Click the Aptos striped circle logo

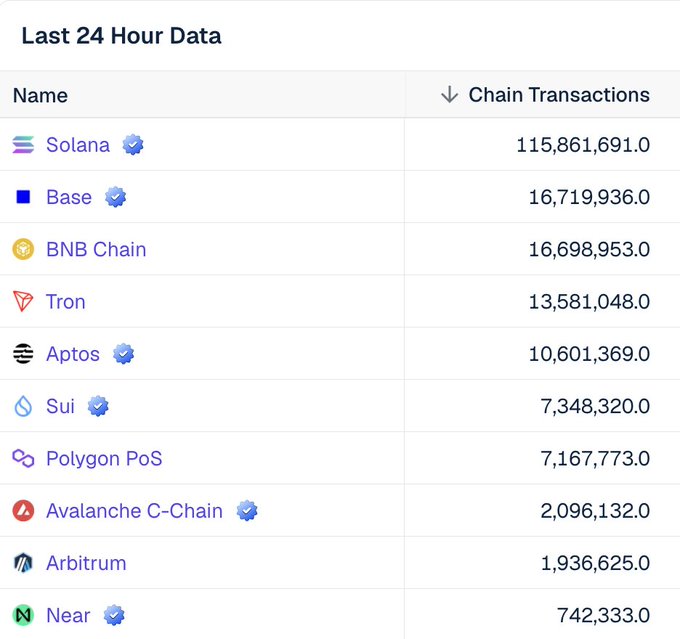(23, 354)
